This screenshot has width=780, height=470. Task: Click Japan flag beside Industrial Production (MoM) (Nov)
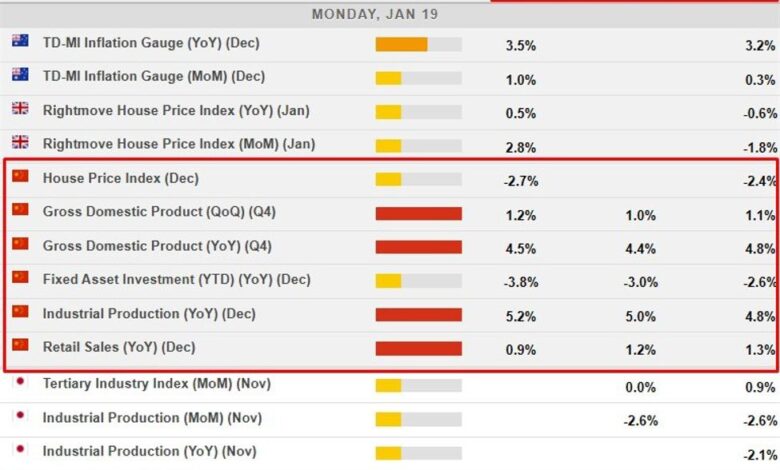tap(20, 416)
